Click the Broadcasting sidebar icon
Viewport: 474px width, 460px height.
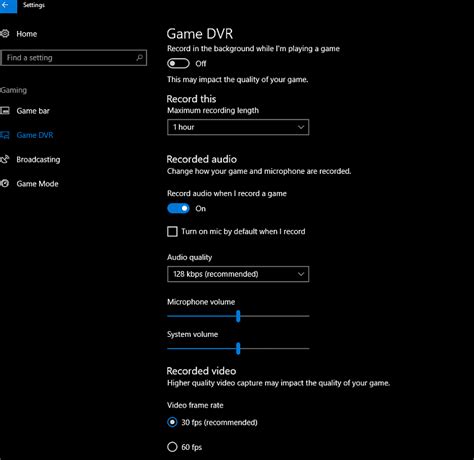pyautogui.click(x=5, y=159)
